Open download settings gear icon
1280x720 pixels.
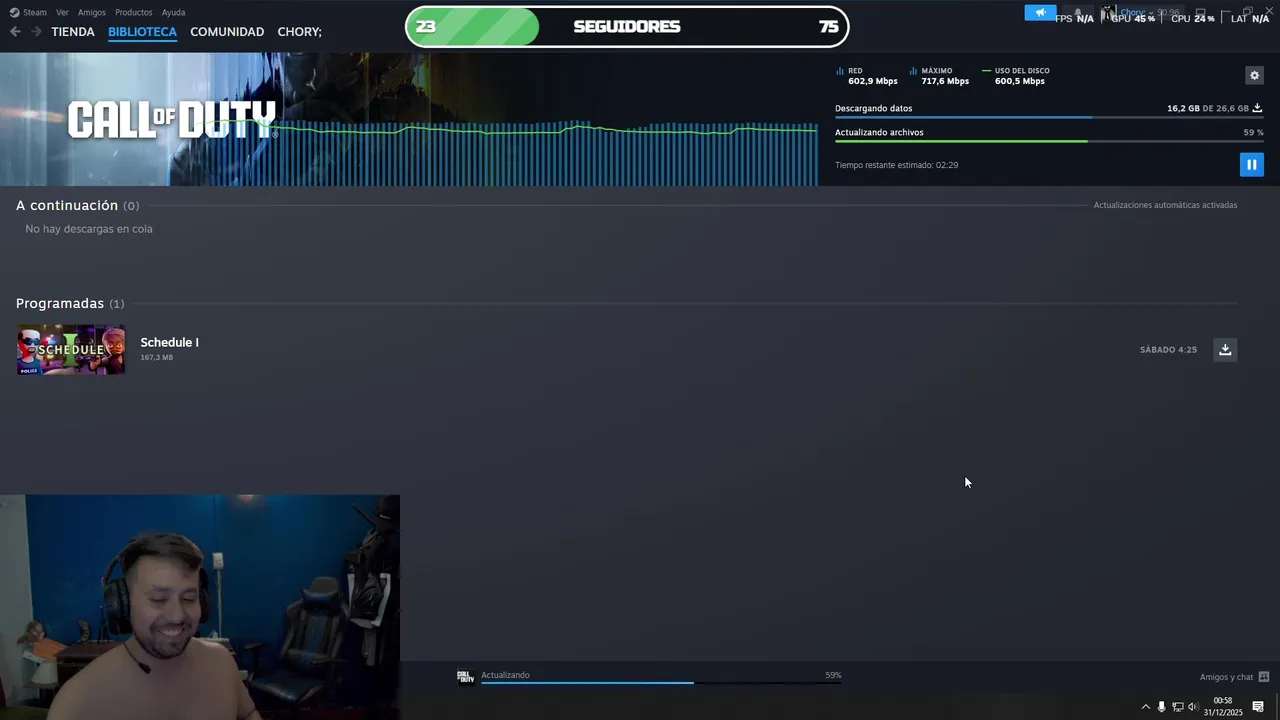(x=1254, y=75)
